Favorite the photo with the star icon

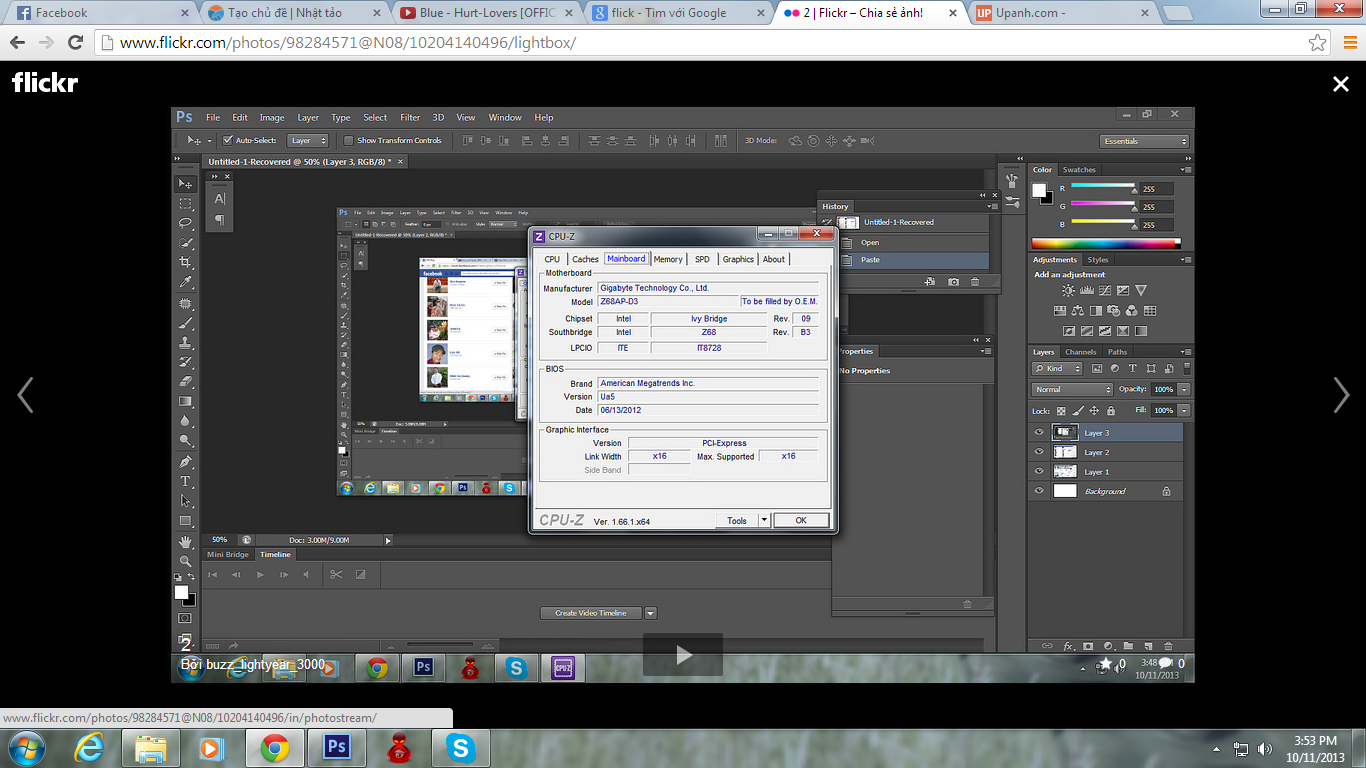click(1104, 665)
